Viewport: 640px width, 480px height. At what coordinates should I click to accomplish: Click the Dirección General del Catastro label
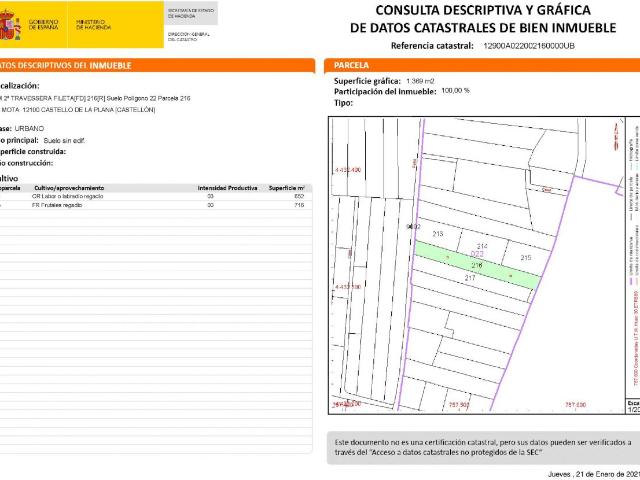click(x=188, y=35)
